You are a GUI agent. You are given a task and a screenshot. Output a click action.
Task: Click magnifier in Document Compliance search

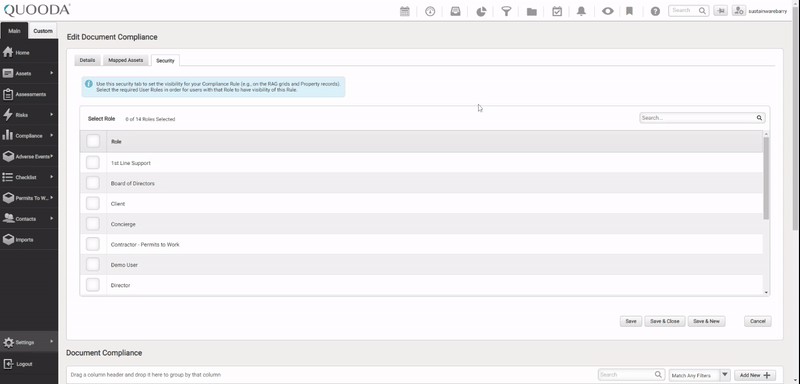point(658,374)
